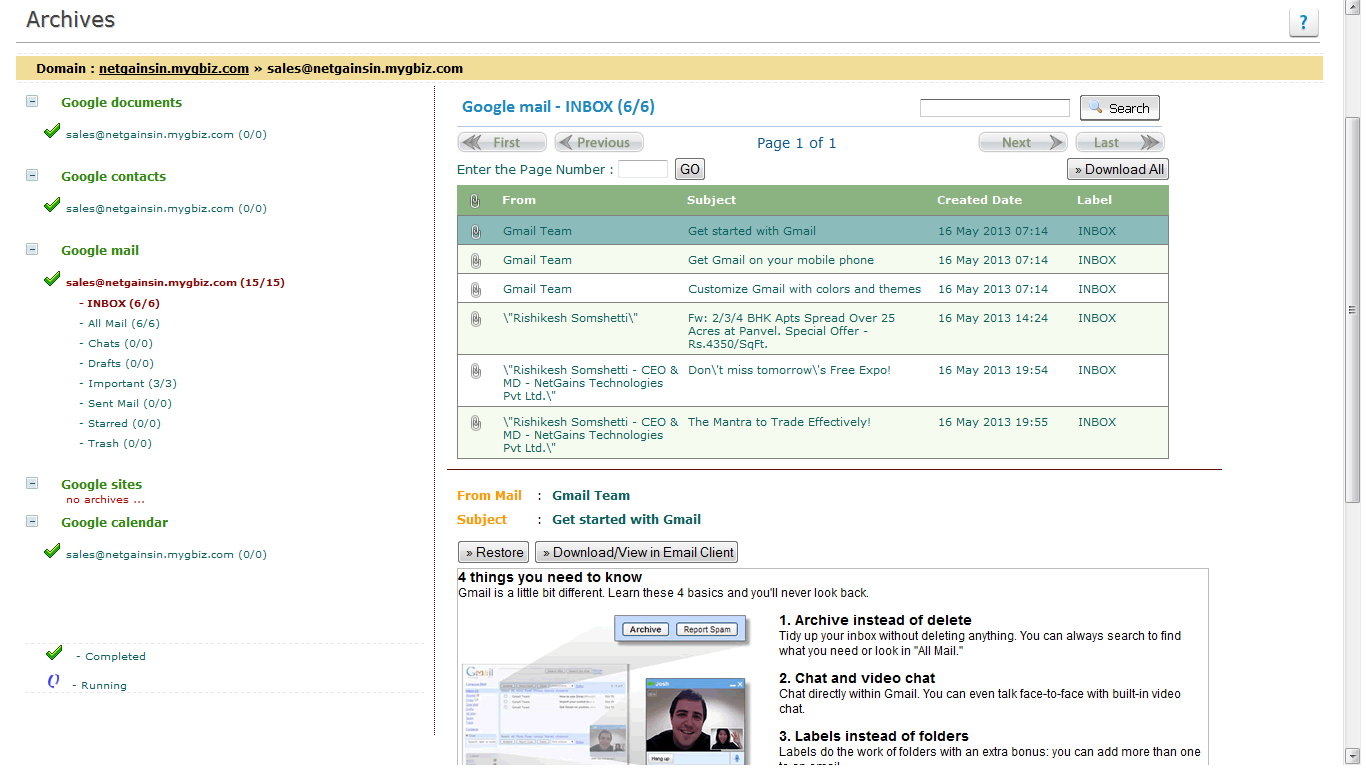This screenshot has width=1366, height=768.
Task: Click the Completed legend checkmark icon
Action: [54, 653]
